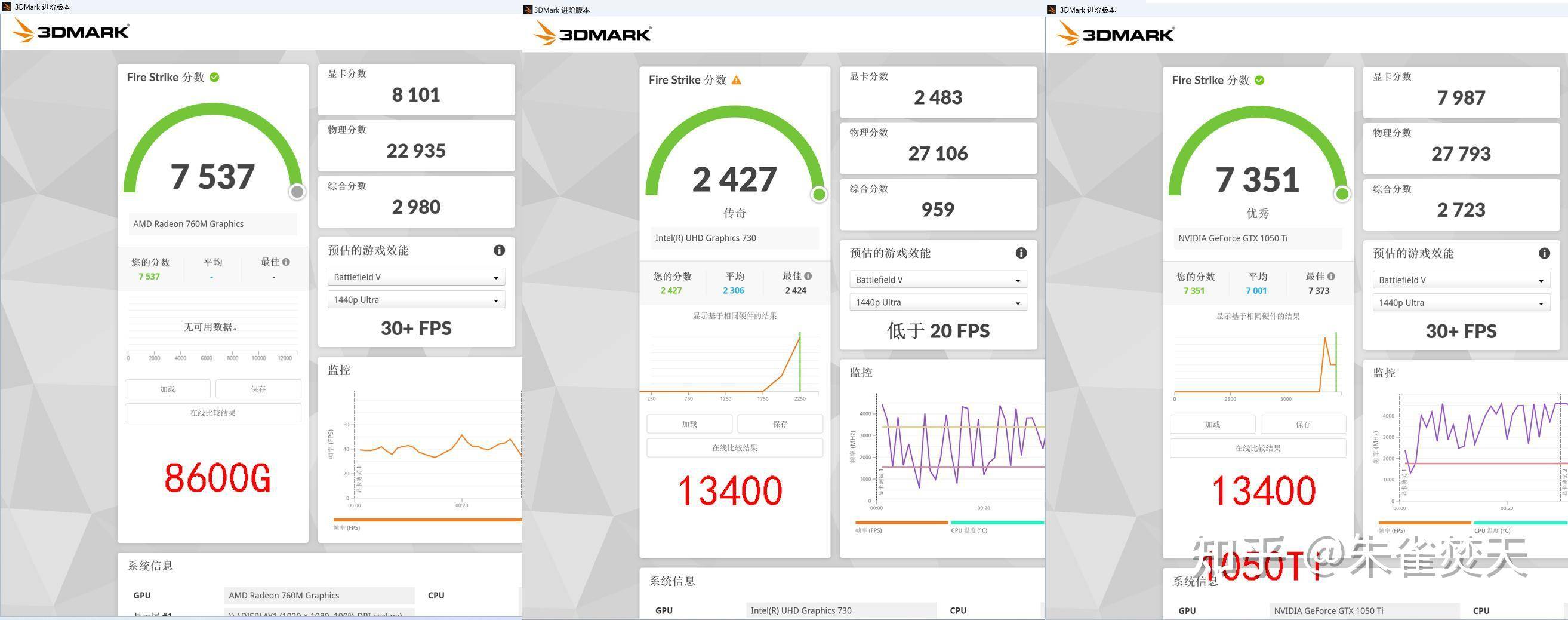Open the game performance info icon in the UHD 730 window
This screenshot has width=1568, height=620.
[1021, 253]
